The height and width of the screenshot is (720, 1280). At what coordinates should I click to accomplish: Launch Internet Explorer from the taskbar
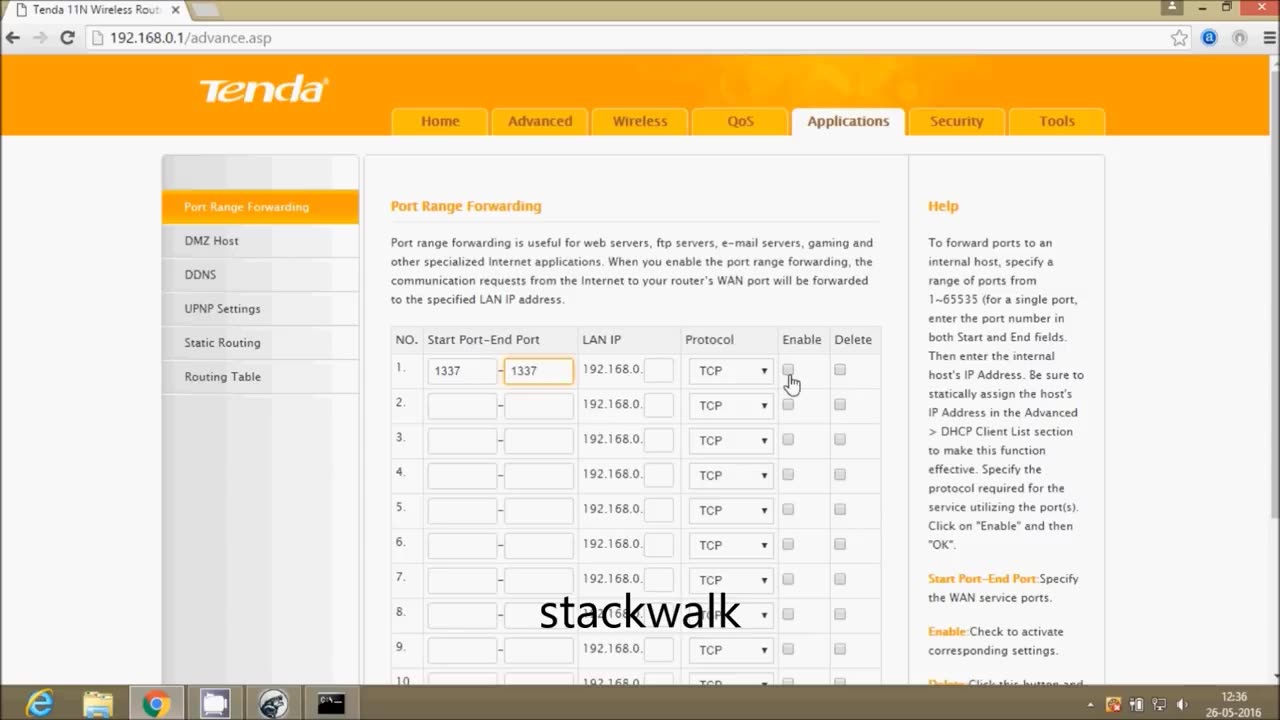click(x=40, y=703)
